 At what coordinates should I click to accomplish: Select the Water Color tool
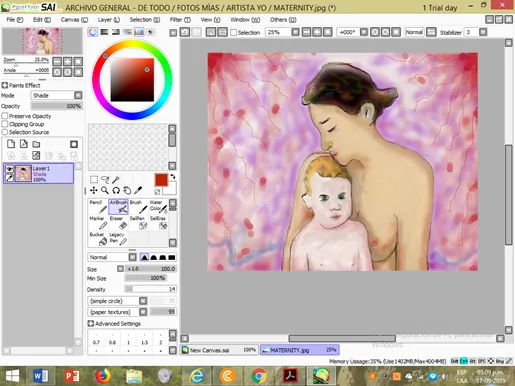(158, 207)
